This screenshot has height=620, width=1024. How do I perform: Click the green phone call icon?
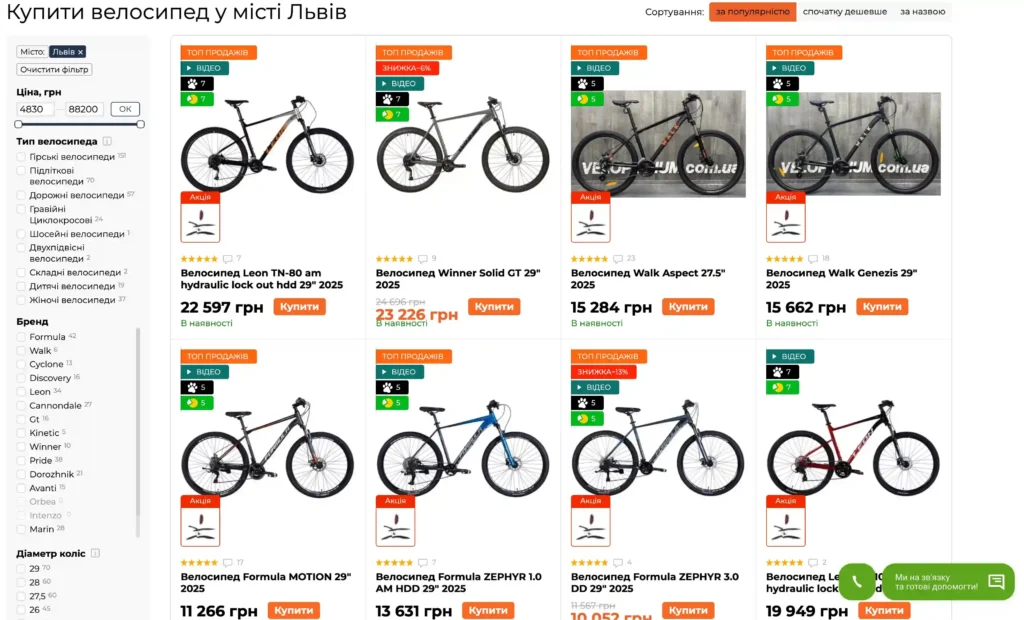857,581
